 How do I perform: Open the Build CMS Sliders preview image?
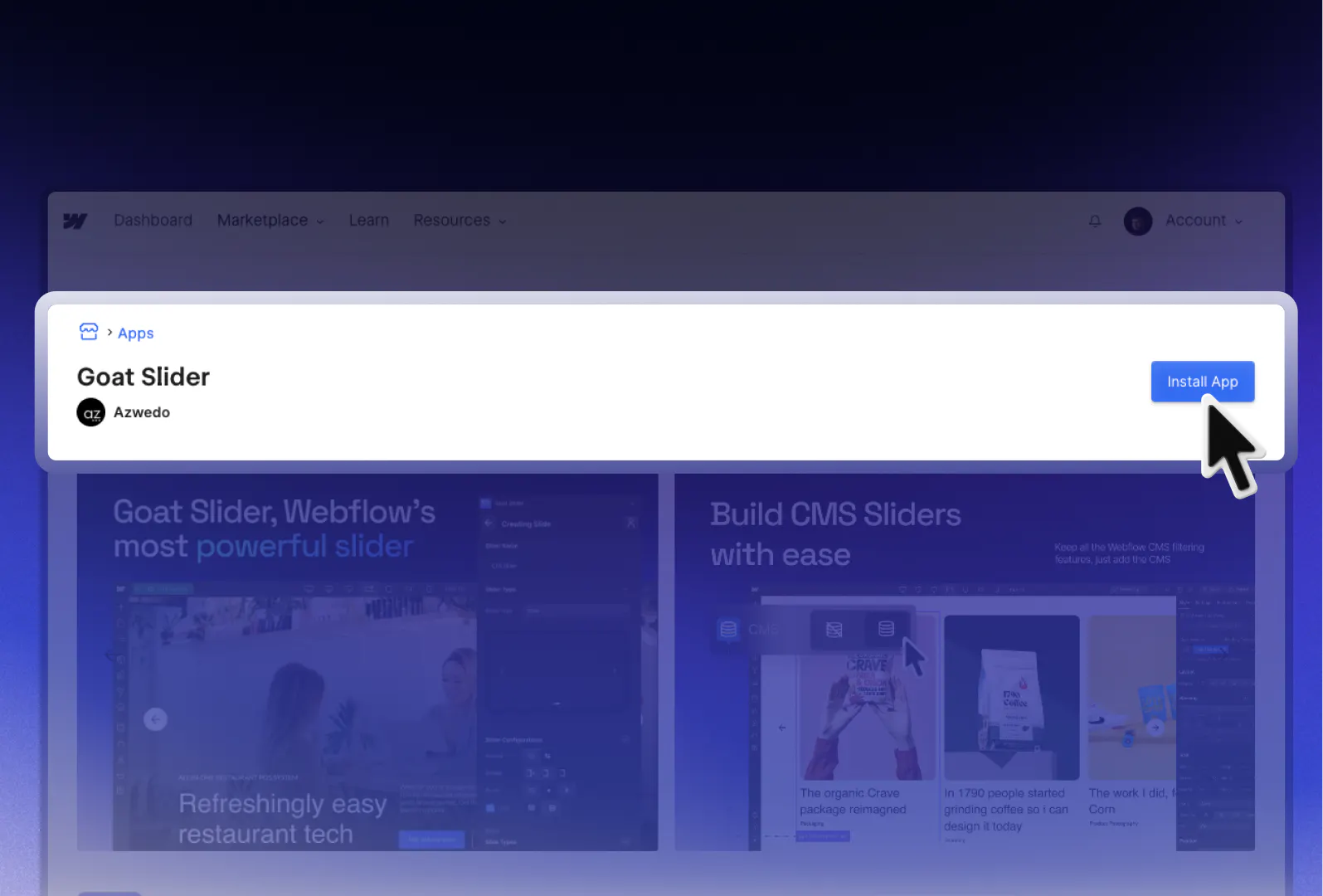tap(965, 662)
